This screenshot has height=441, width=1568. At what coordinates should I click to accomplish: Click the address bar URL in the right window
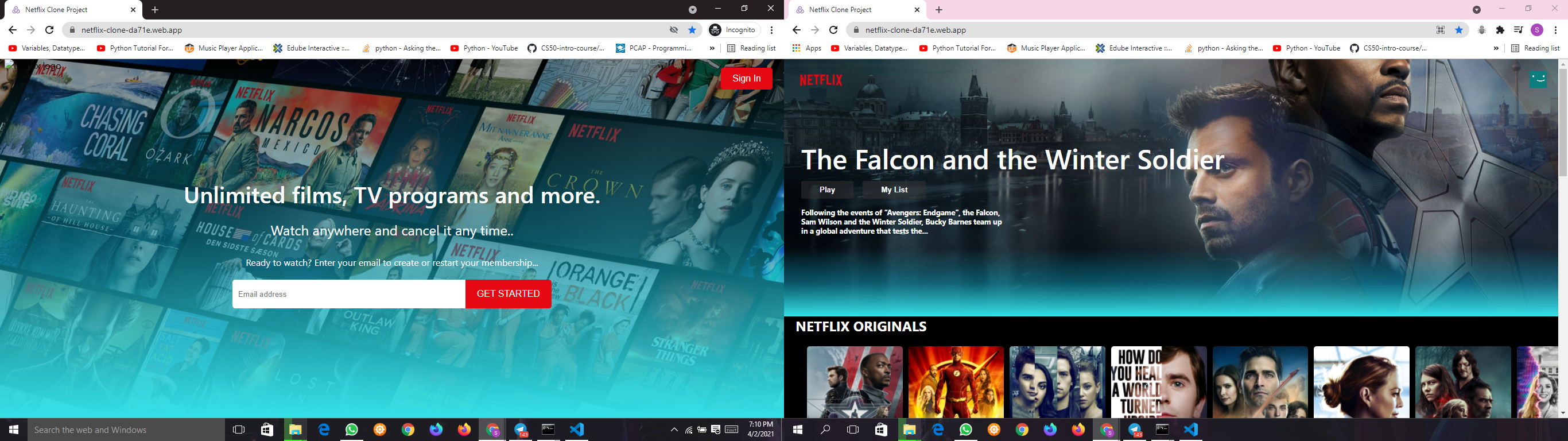(x=915, y=30)
